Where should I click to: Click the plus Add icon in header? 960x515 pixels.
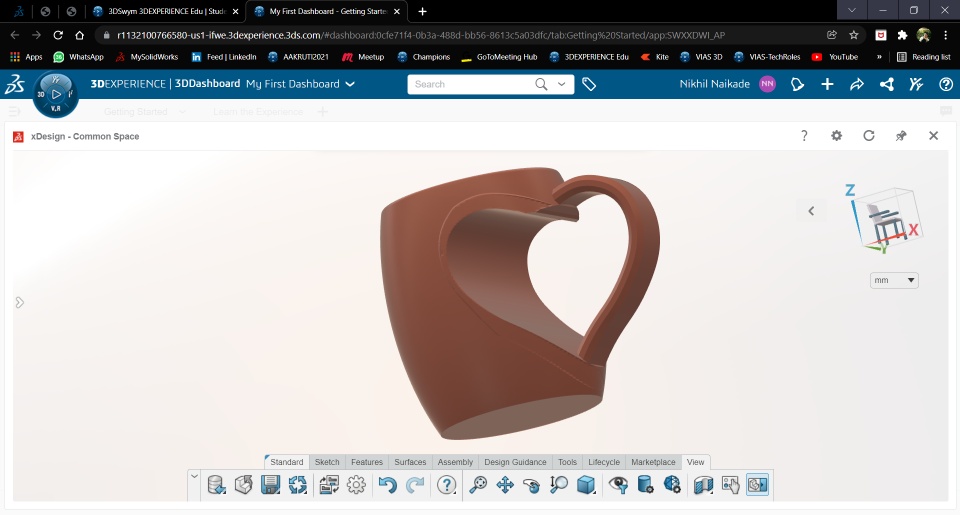coord(827,84)
